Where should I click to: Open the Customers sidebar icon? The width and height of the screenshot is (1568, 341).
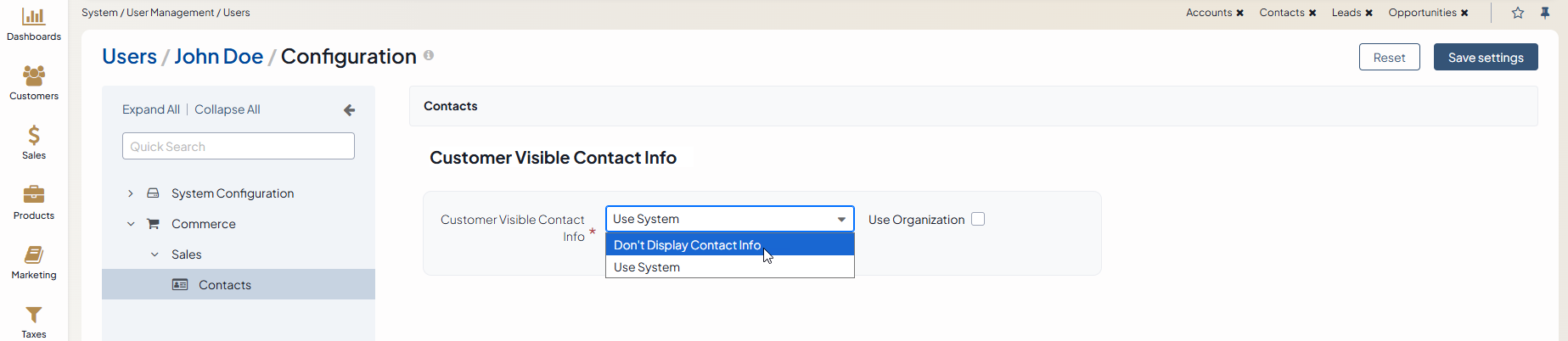tap(33, 76)
